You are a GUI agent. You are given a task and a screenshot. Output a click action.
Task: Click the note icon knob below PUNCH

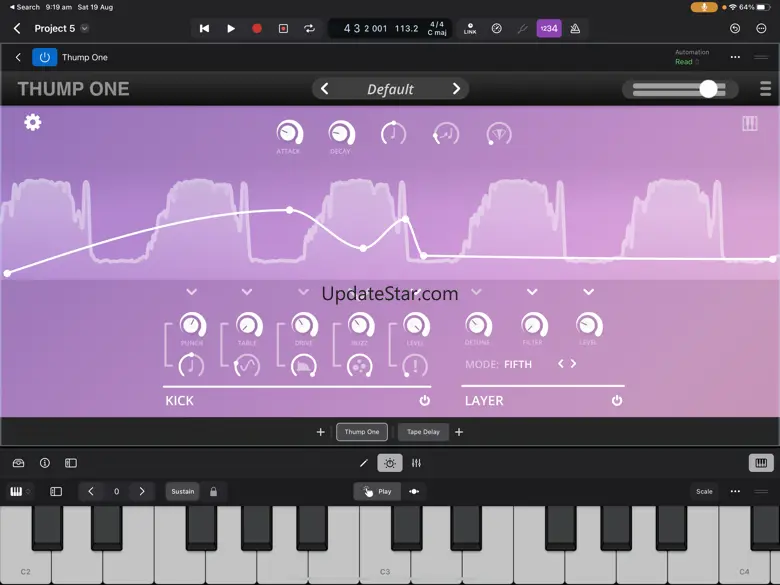191,366
